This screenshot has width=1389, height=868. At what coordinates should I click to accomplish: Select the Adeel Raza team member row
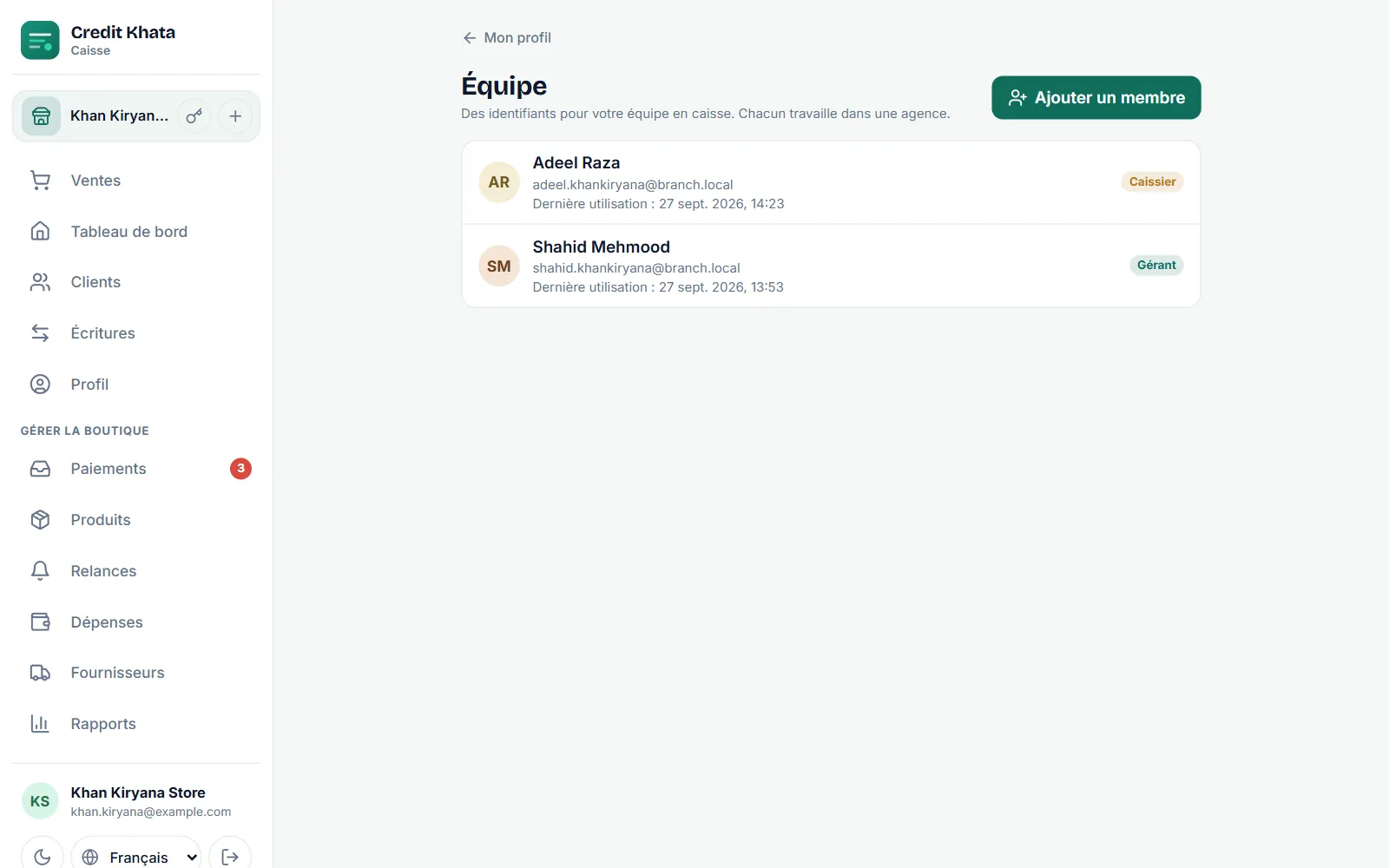(831, 182)
